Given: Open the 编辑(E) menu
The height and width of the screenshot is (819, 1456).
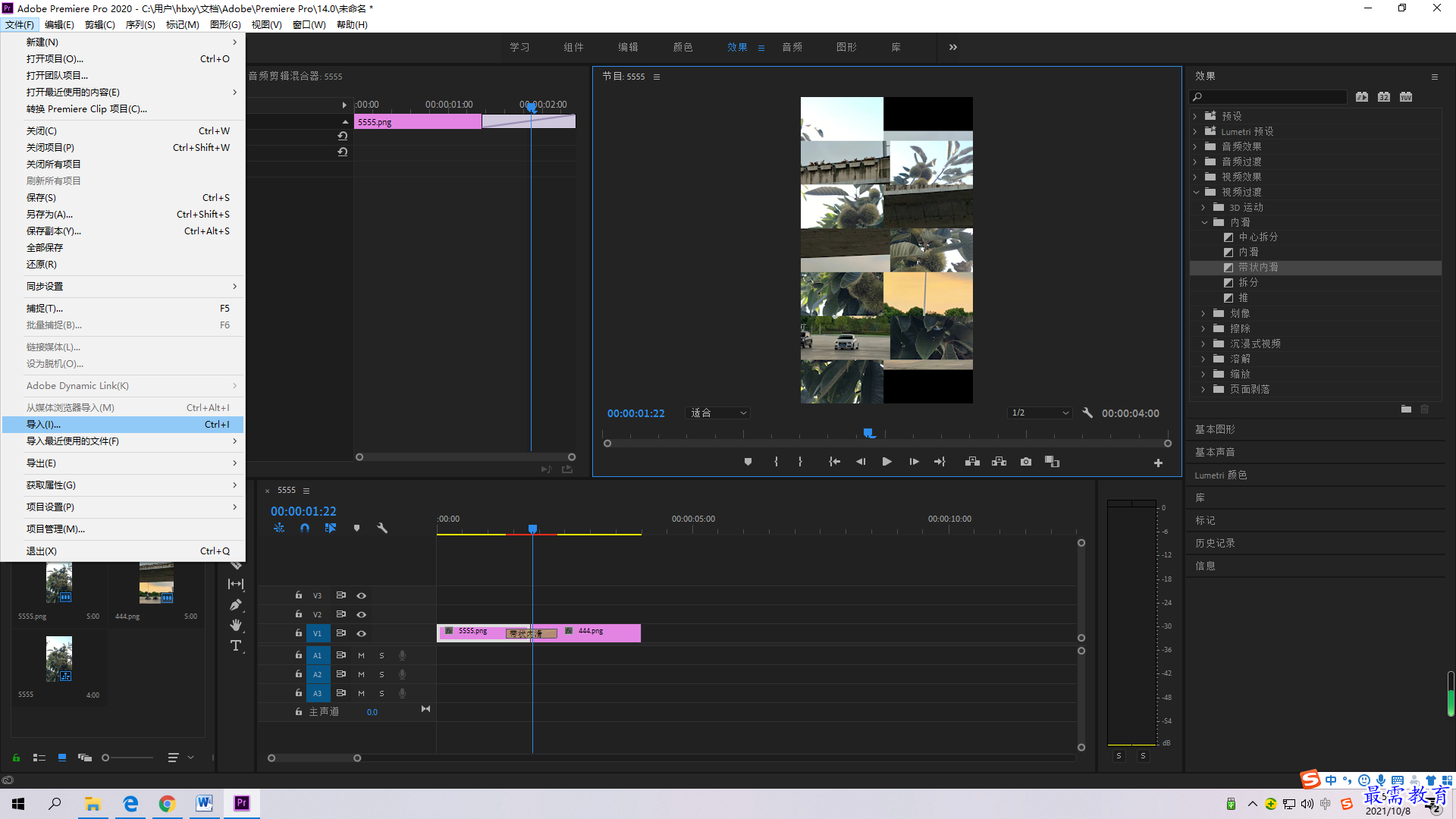Looking at the screenshot, I should pyautogui.click(x=59, y=25).
